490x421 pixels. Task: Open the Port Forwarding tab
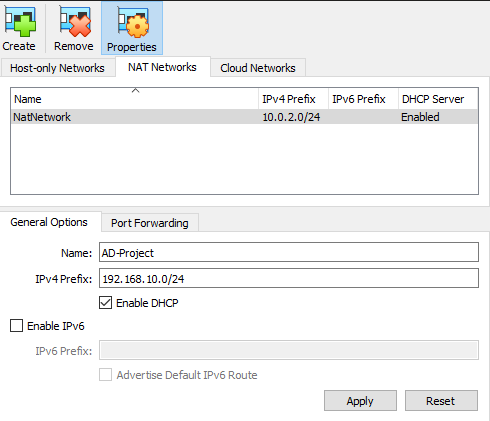point(150,223)
